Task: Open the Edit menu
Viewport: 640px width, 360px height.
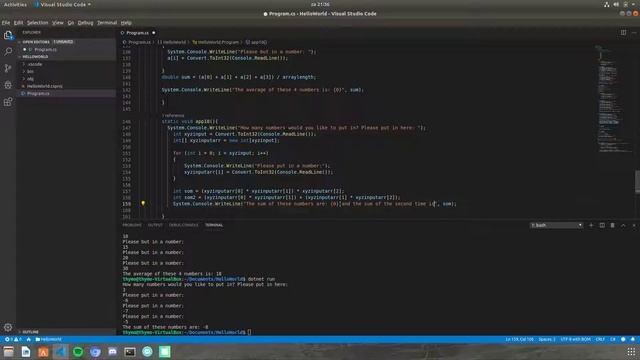Action: (18, 23)
